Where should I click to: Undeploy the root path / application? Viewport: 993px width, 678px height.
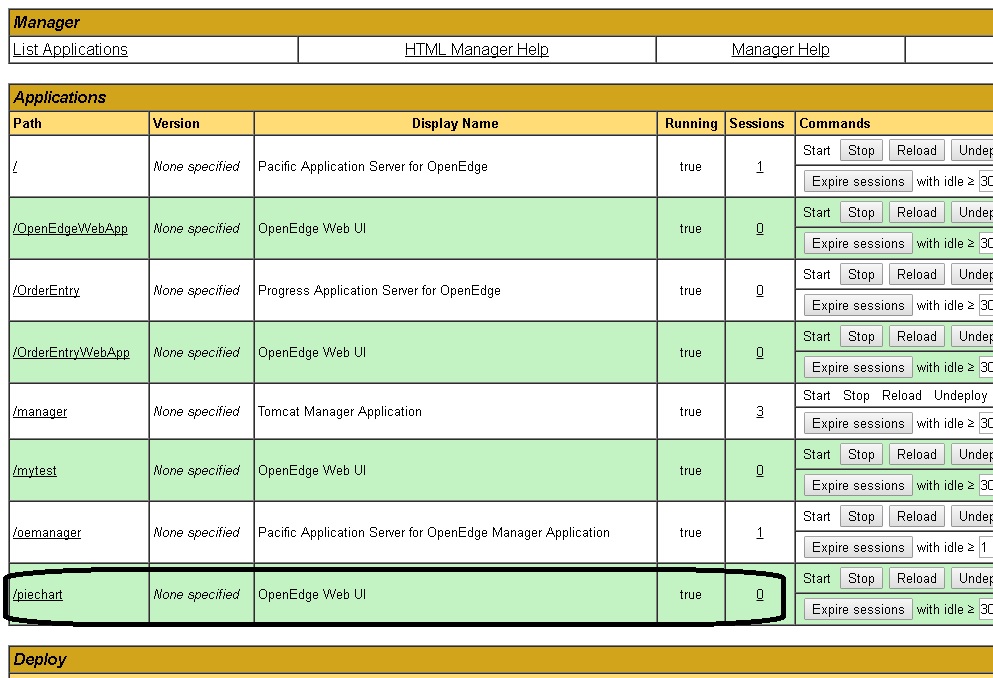click(x=972, y=151)
